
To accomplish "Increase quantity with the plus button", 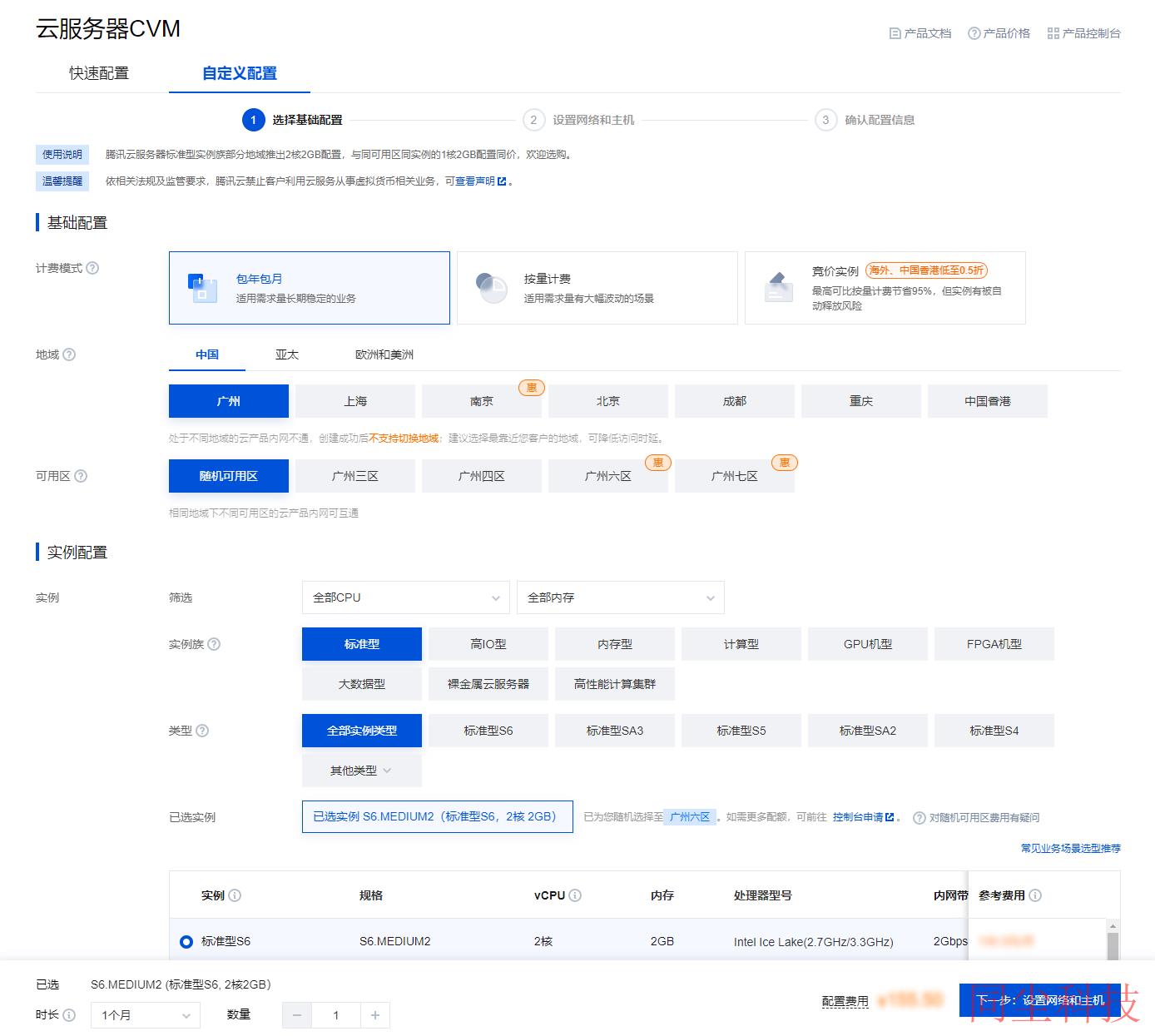I will tap(375, 1015).
